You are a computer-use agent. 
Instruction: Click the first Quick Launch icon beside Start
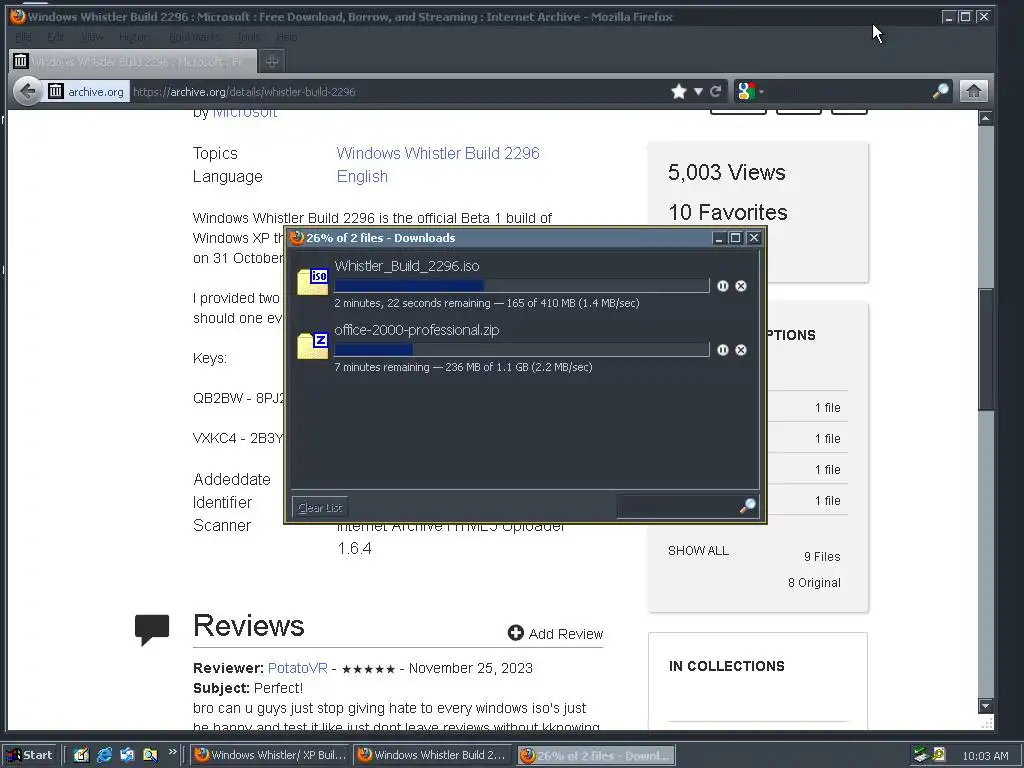pos(81,755)
